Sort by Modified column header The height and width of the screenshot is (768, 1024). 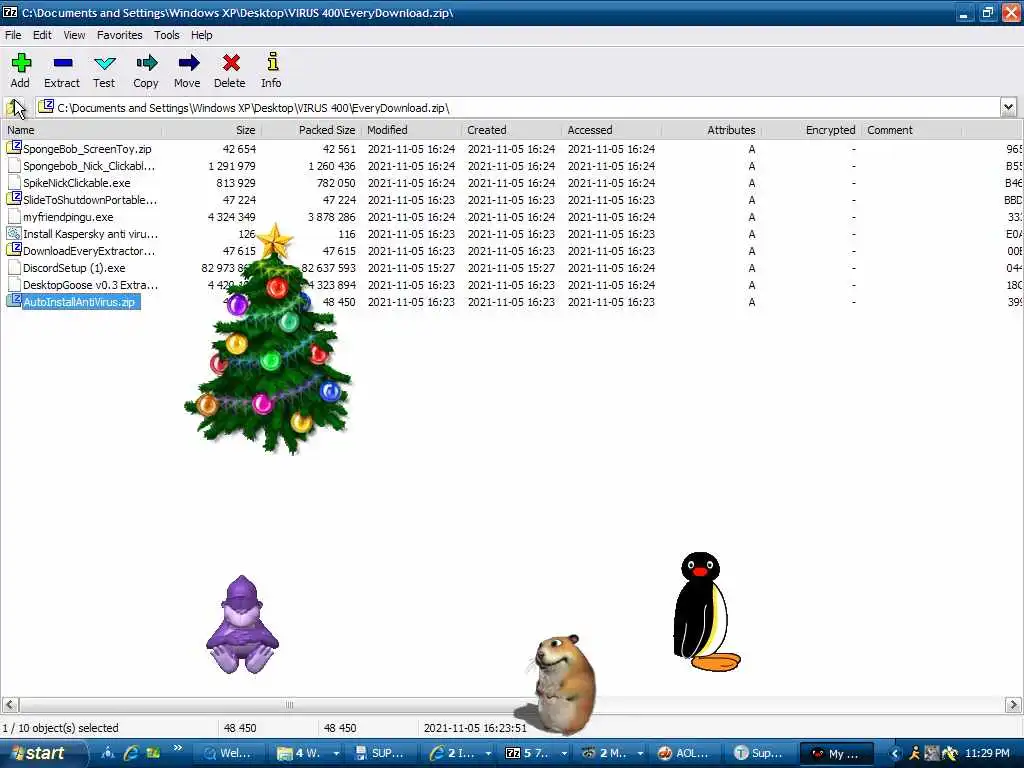point(411,130)
